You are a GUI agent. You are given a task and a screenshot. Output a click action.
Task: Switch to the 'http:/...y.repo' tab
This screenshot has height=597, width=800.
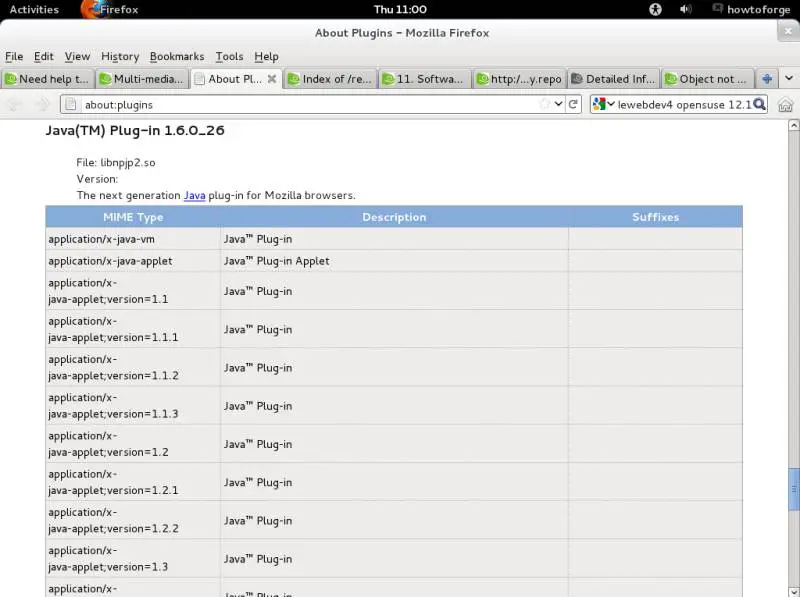[519, 79]
